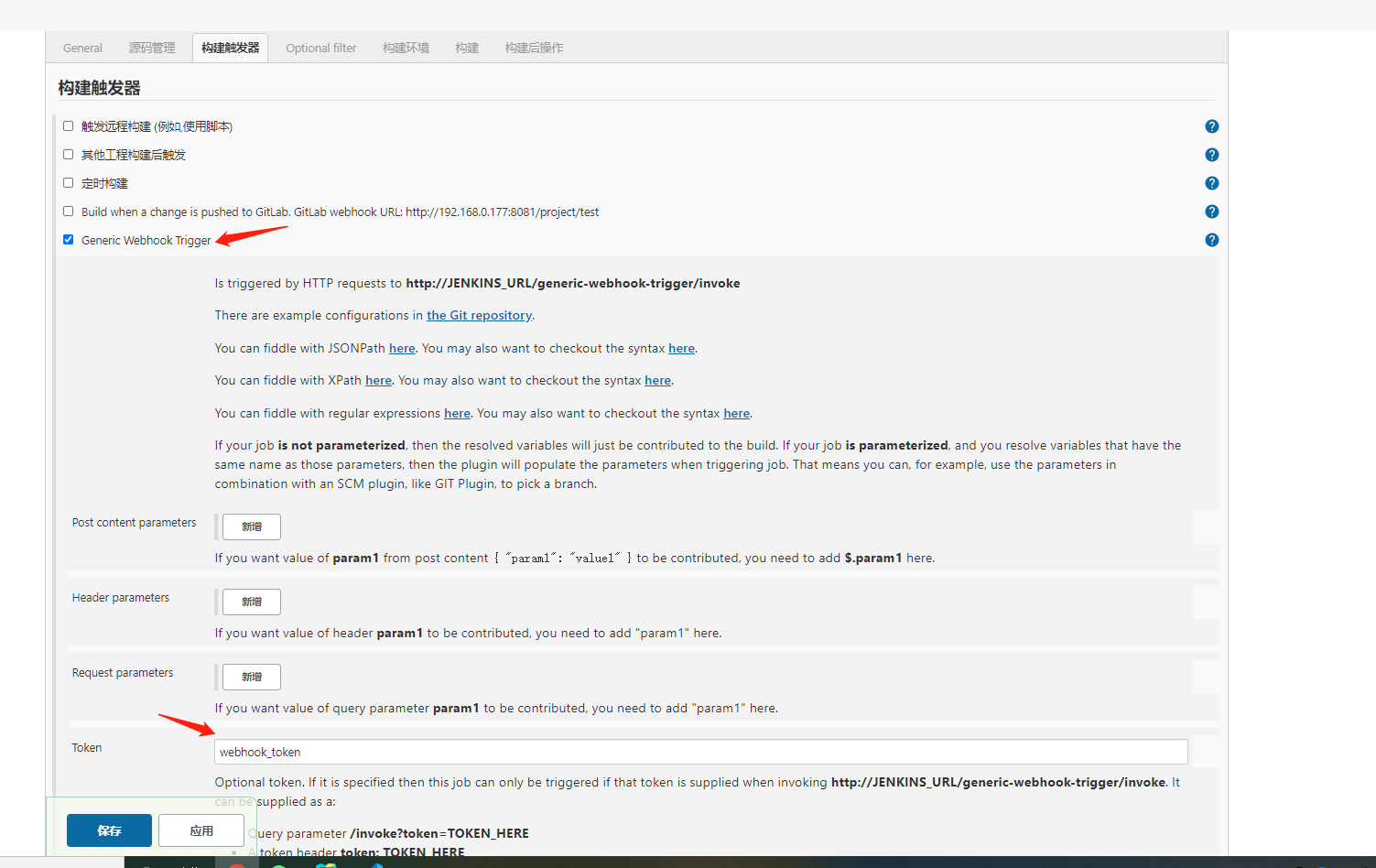This screenshot has width=1376, height=868.
Task: Open help for 定时构建 option
Action: tap(1211, 183)
